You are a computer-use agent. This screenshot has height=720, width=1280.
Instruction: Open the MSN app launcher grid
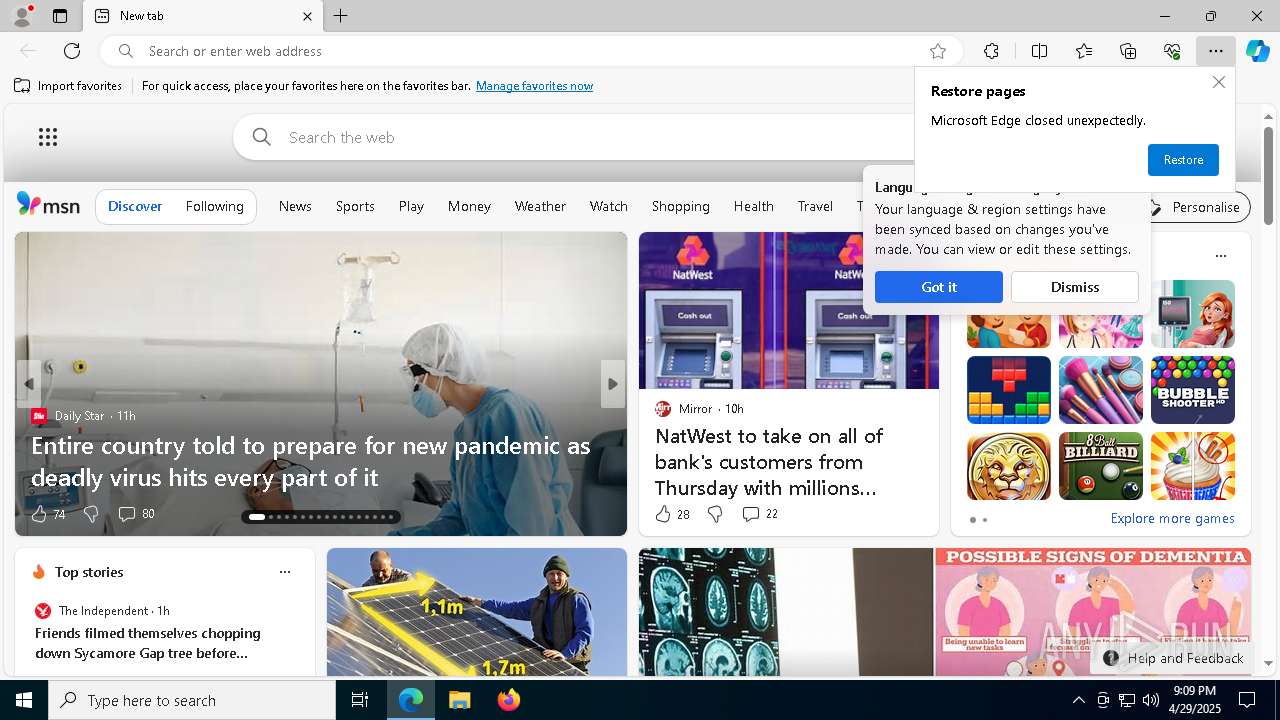click(48, 137)
